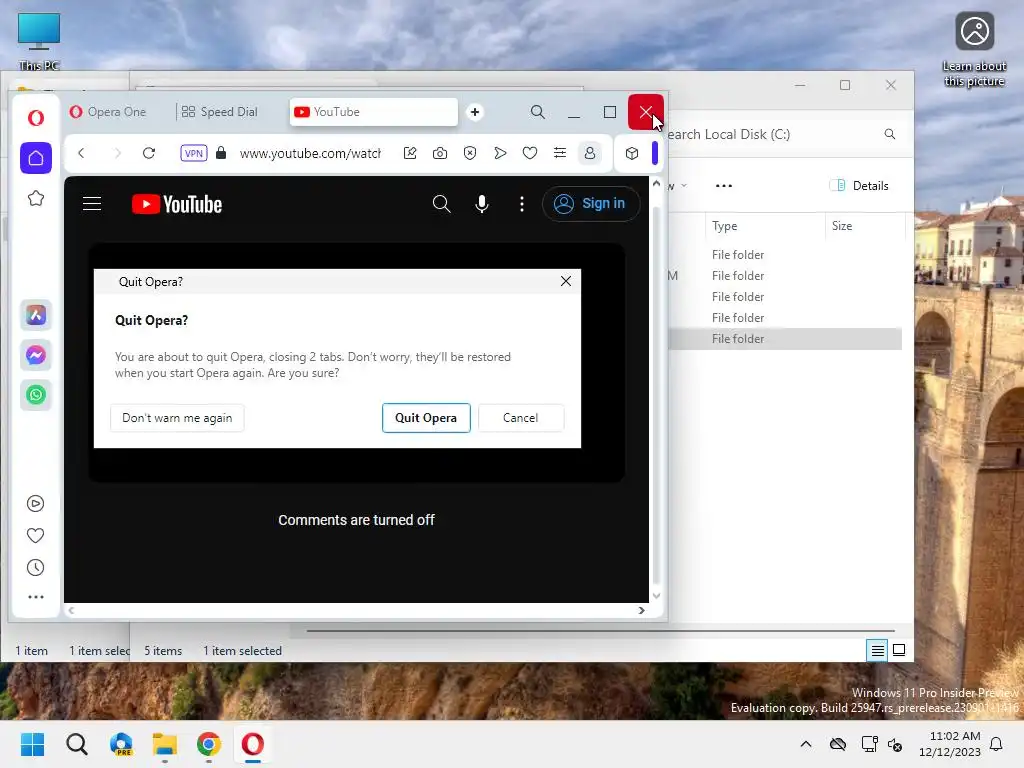Click horizontal scrollbar right arrow in Opera

[641, 611]
